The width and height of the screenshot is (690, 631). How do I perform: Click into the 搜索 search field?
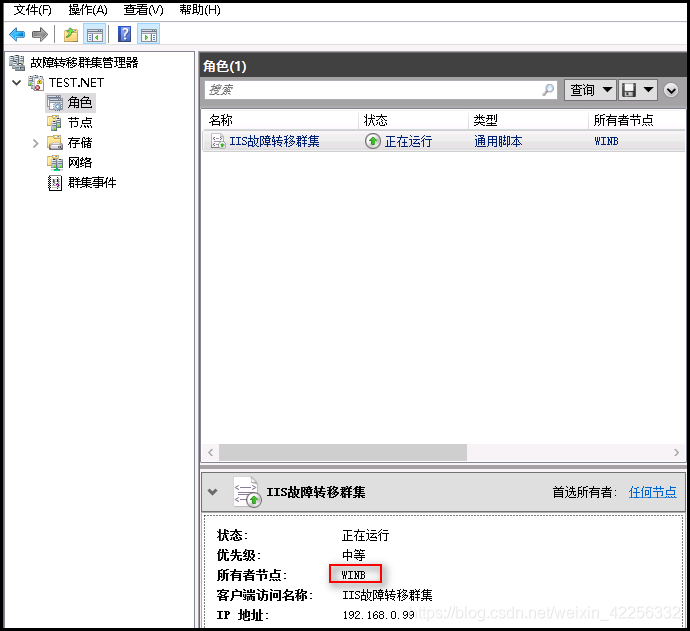pyautogui.click(x=381, y=90)
